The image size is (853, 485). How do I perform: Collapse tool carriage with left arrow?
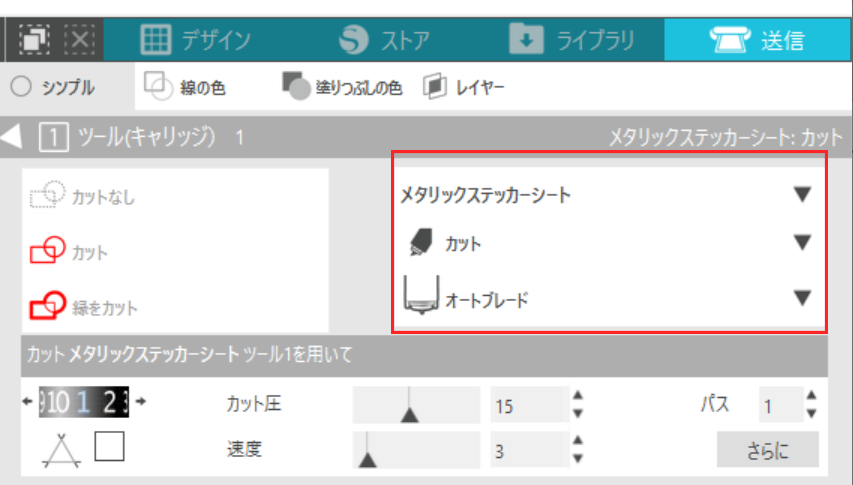click(x=11, y=136)
